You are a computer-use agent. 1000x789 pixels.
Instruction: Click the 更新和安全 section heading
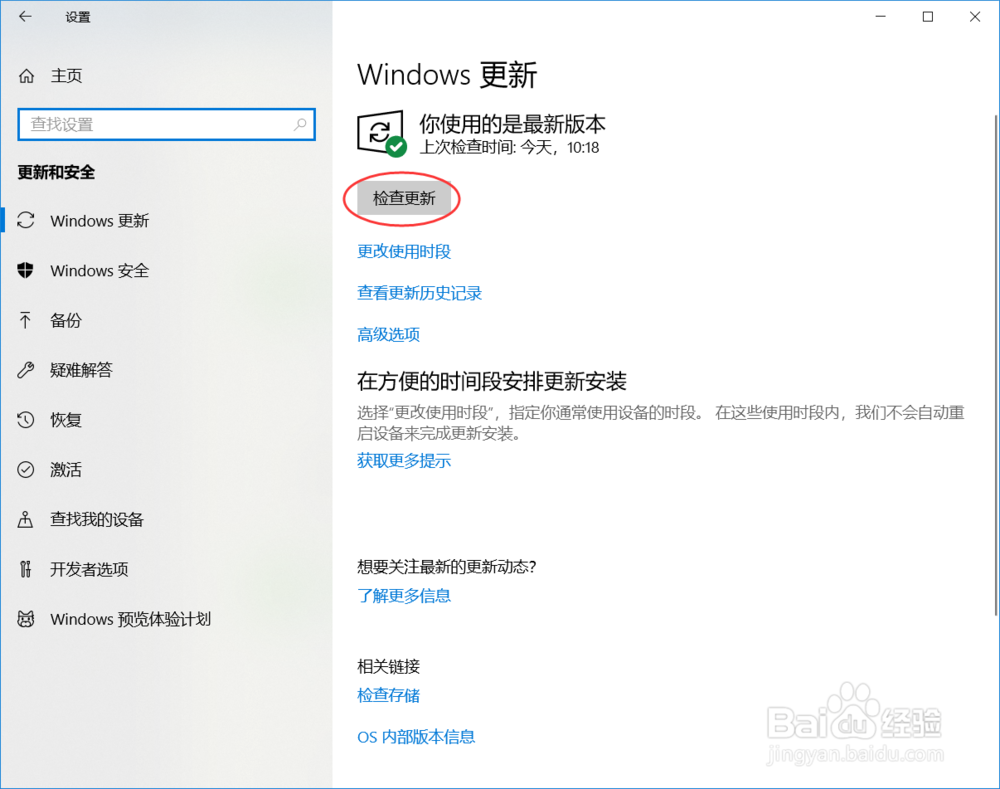[x=56, y=172]
